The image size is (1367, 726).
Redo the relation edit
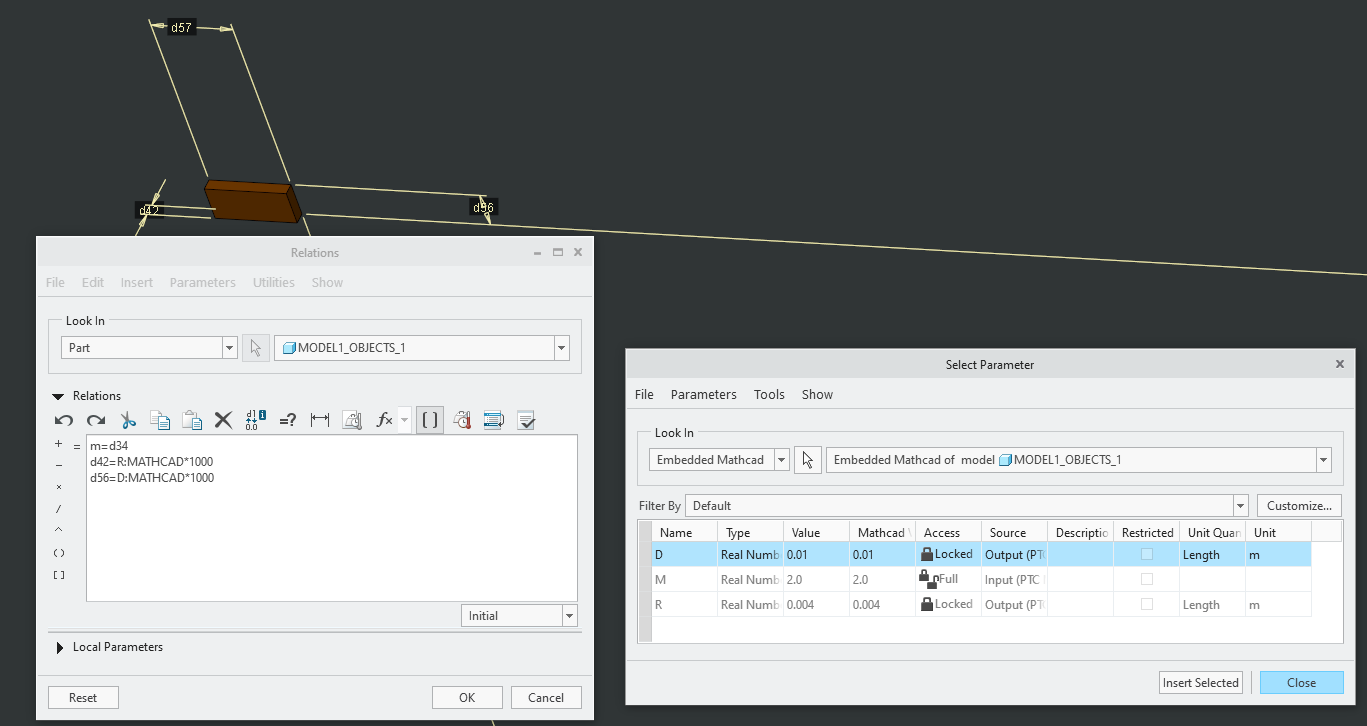coord(96,420)
